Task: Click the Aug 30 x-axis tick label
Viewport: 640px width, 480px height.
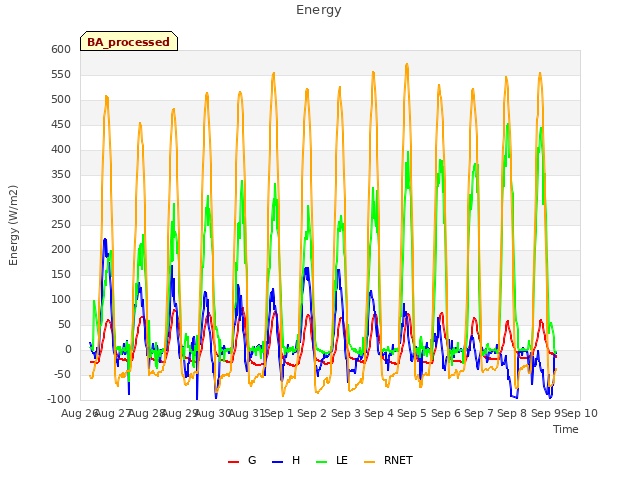Action: [x=213, y=413]
